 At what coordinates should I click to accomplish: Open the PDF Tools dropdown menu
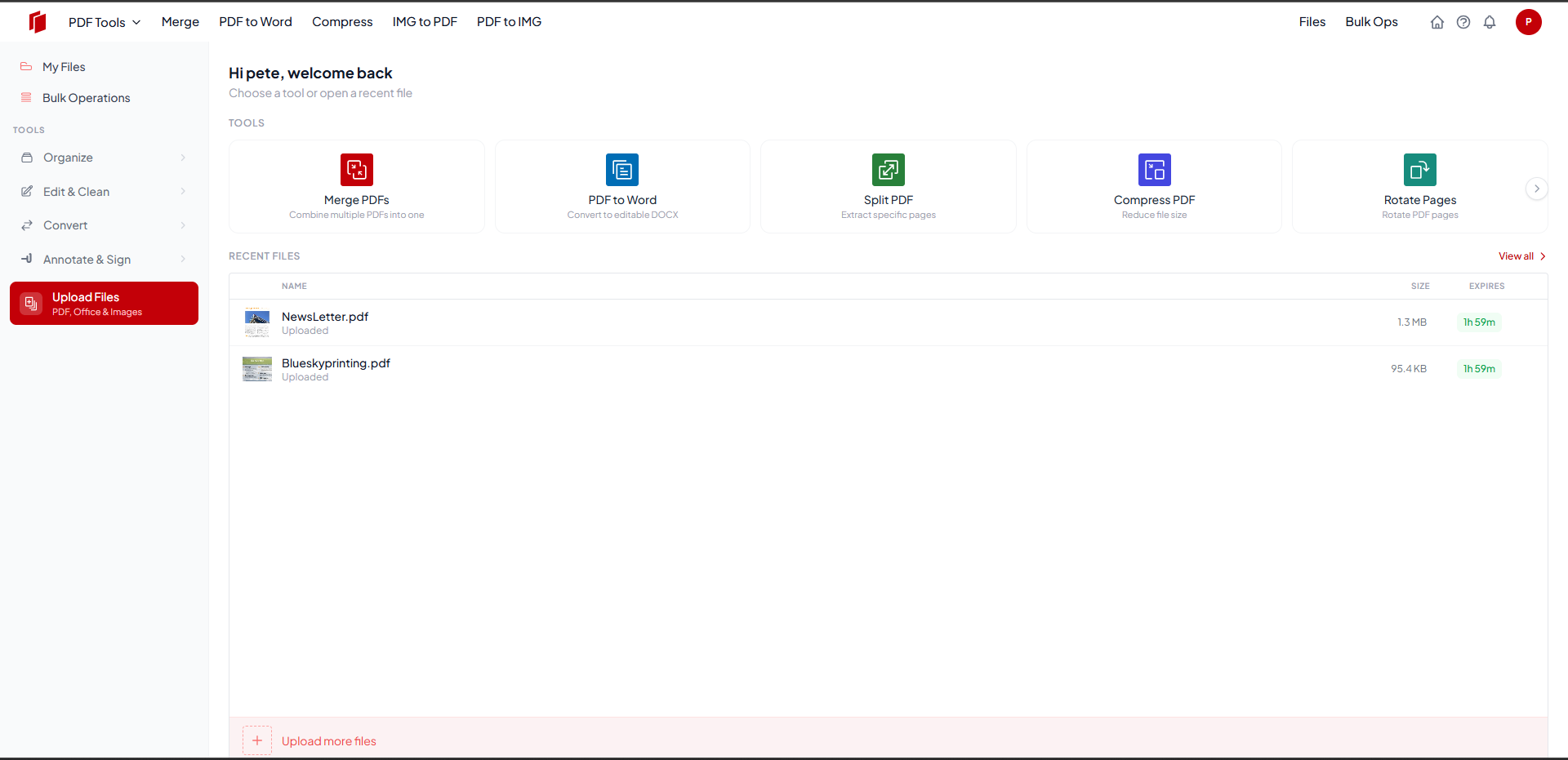[105, 22]
